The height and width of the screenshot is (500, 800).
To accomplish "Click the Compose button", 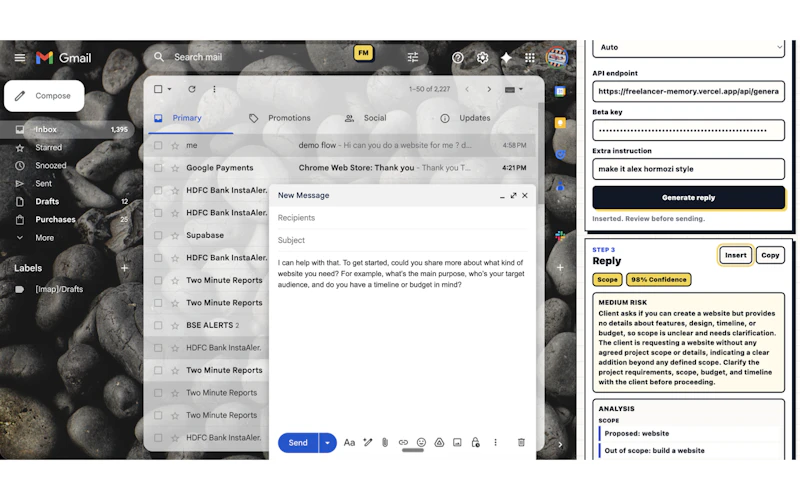I will [x=44, y=96].
